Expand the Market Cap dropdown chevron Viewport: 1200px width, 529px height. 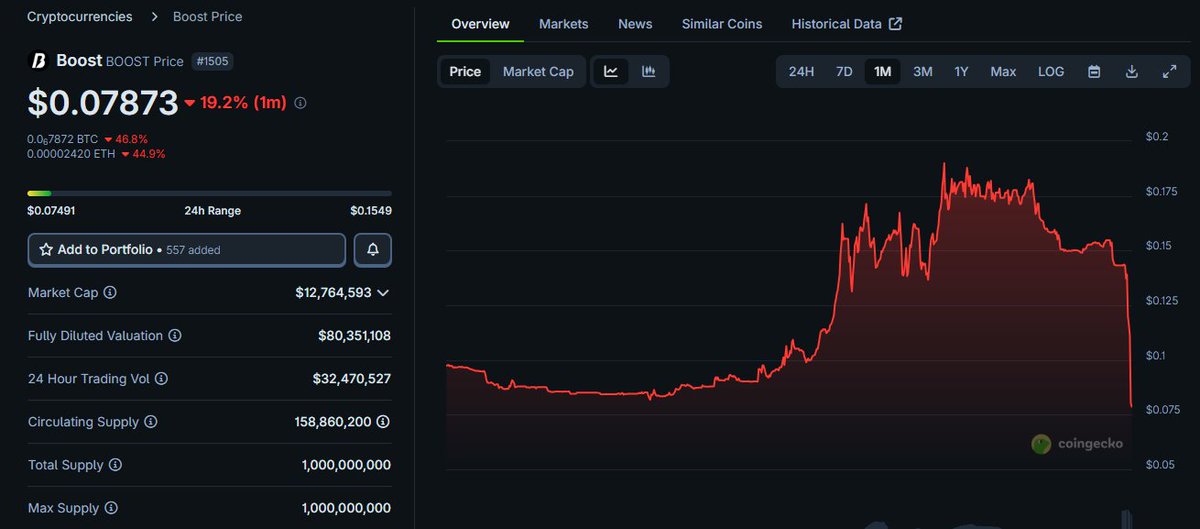pos(383,293)
